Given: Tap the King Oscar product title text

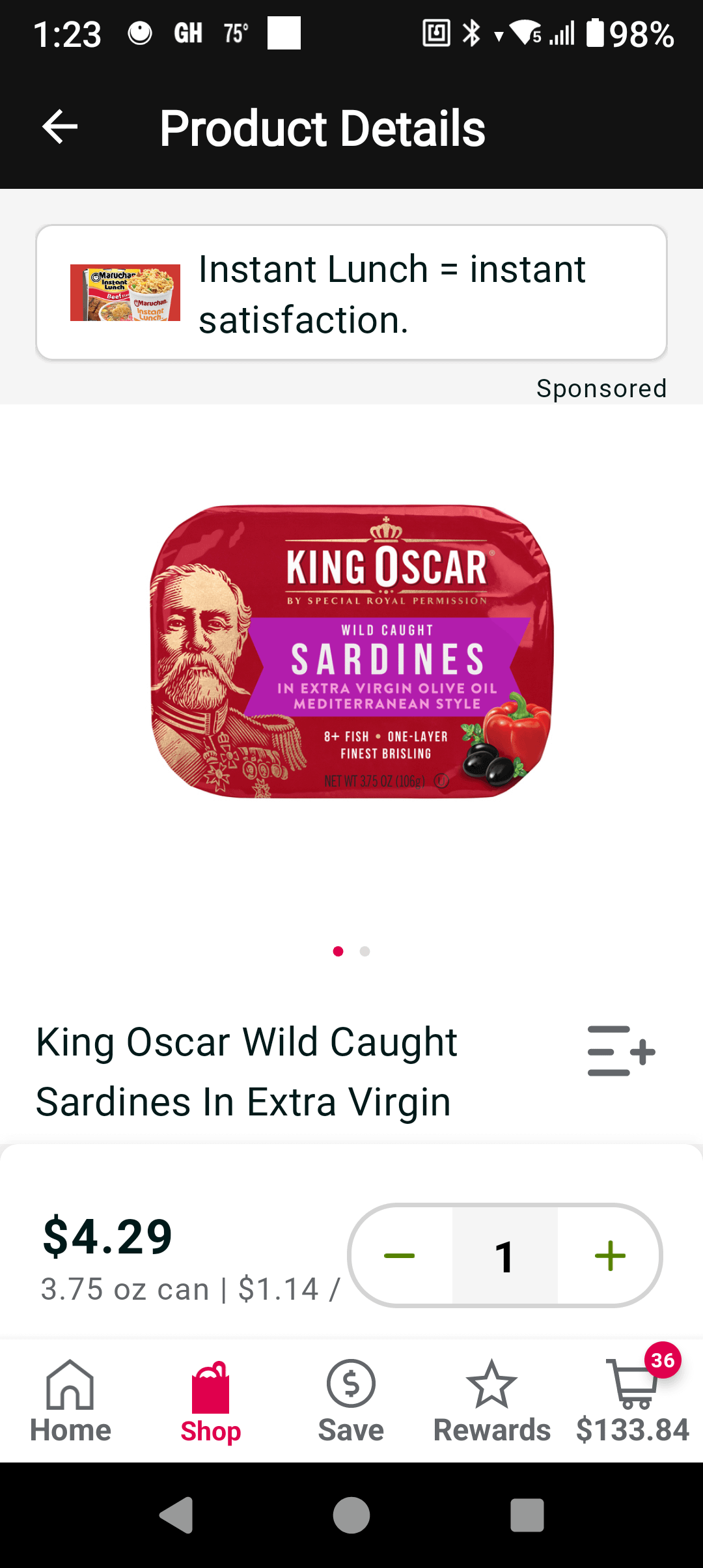Looking at the screenshot, I should click(247, 1071).
